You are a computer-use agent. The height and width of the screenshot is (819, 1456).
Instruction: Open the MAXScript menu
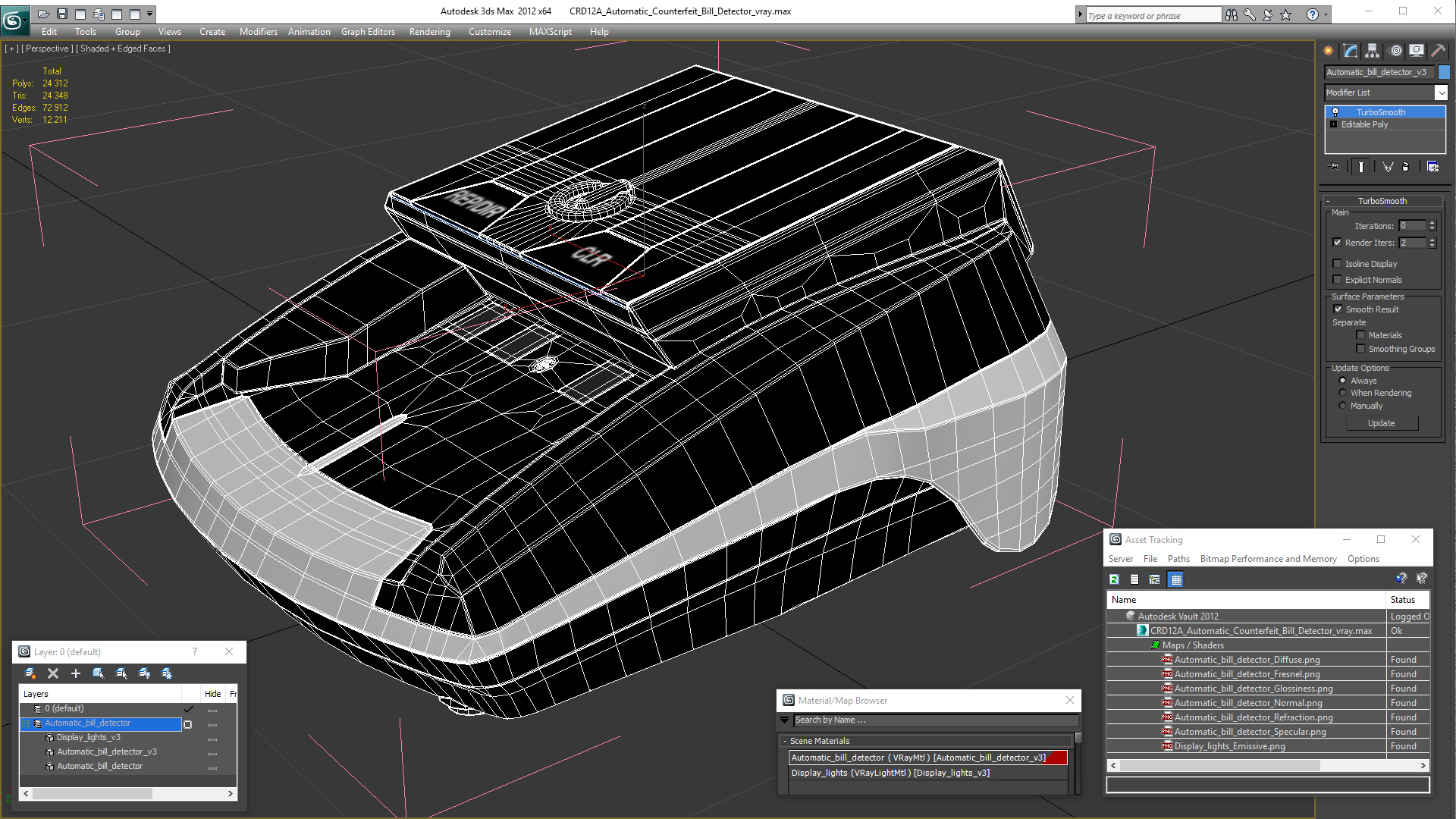point(551,32)
